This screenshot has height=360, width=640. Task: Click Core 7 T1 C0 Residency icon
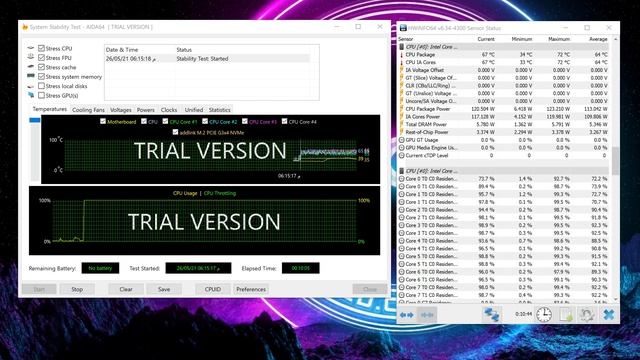pos(402,295)
